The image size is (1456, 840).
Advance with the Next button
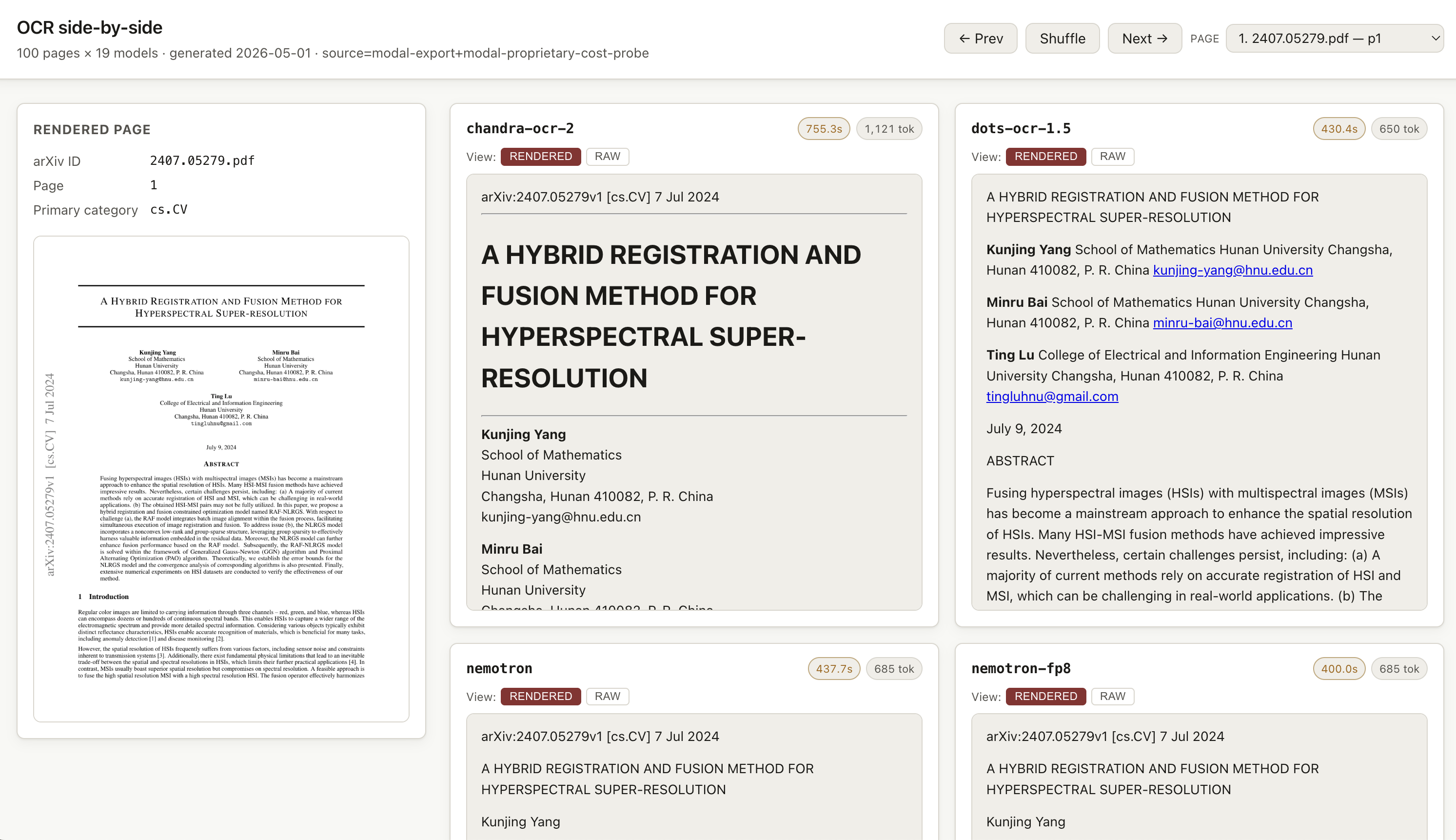coord(1144,39)
